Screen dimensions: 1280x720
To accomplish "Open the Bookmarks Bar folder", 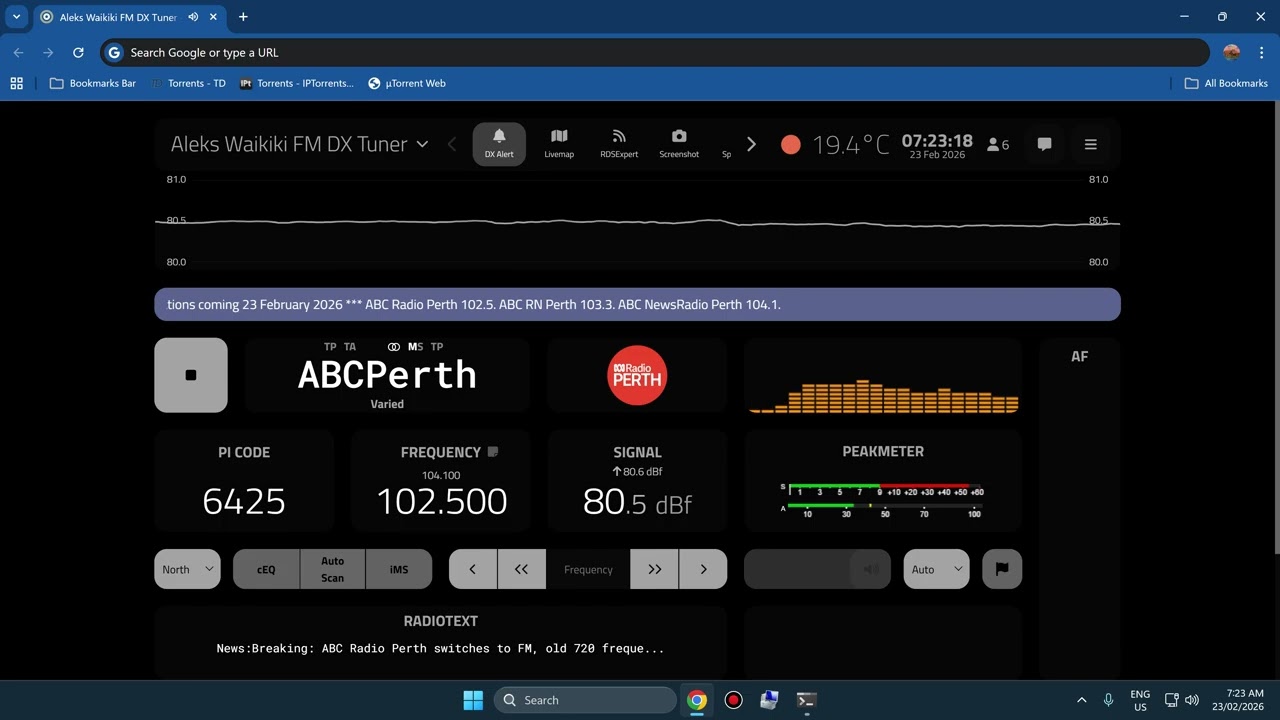I will click(93, 83).
